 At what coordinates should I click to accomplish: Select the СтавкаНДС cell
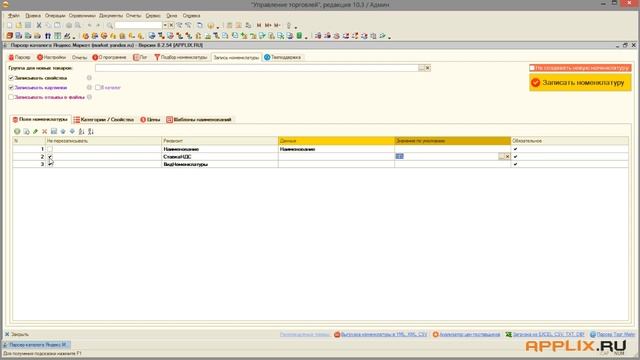(x=220, y=157)
